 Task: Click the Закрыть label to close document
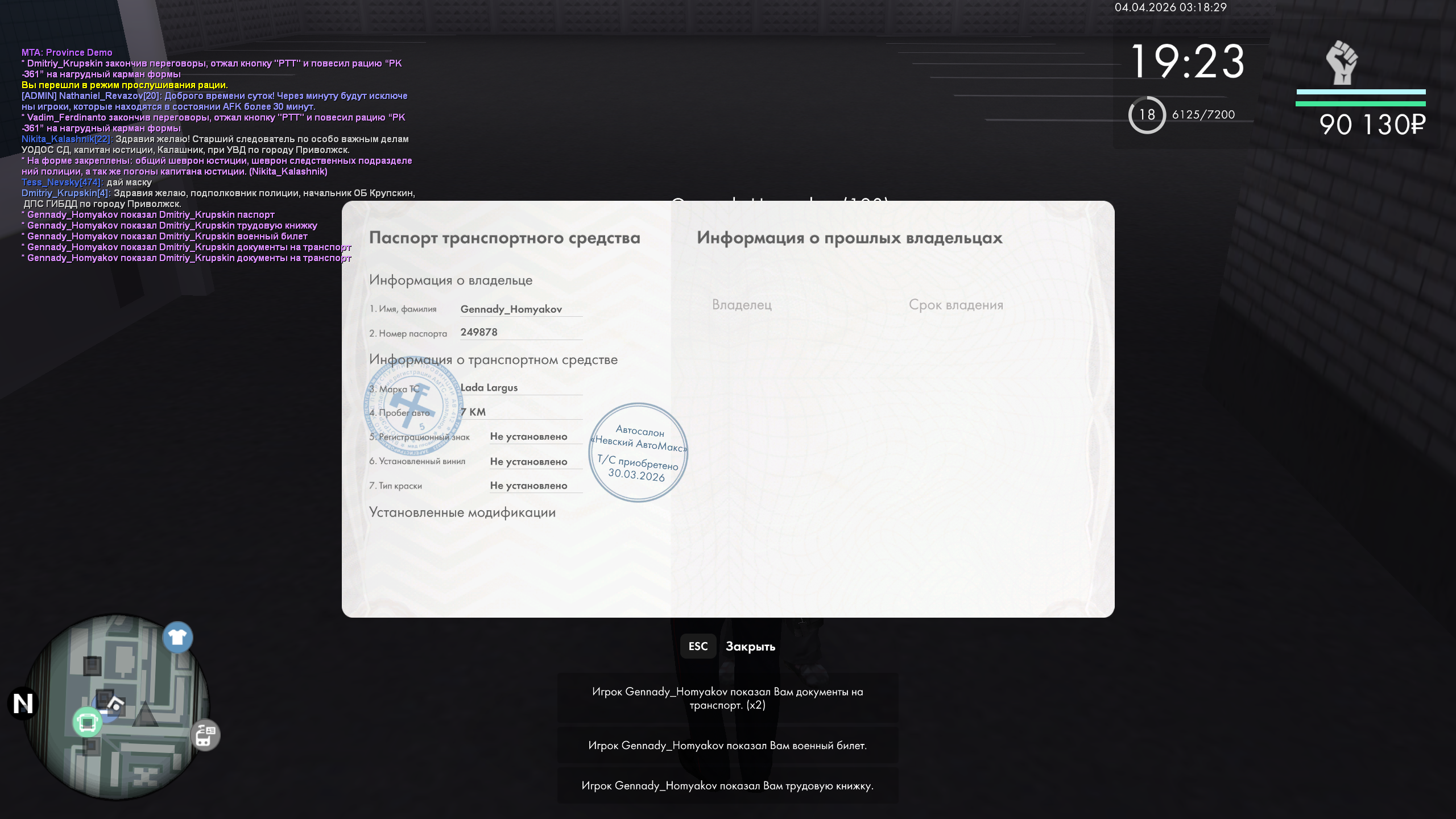tap(750, 647)
